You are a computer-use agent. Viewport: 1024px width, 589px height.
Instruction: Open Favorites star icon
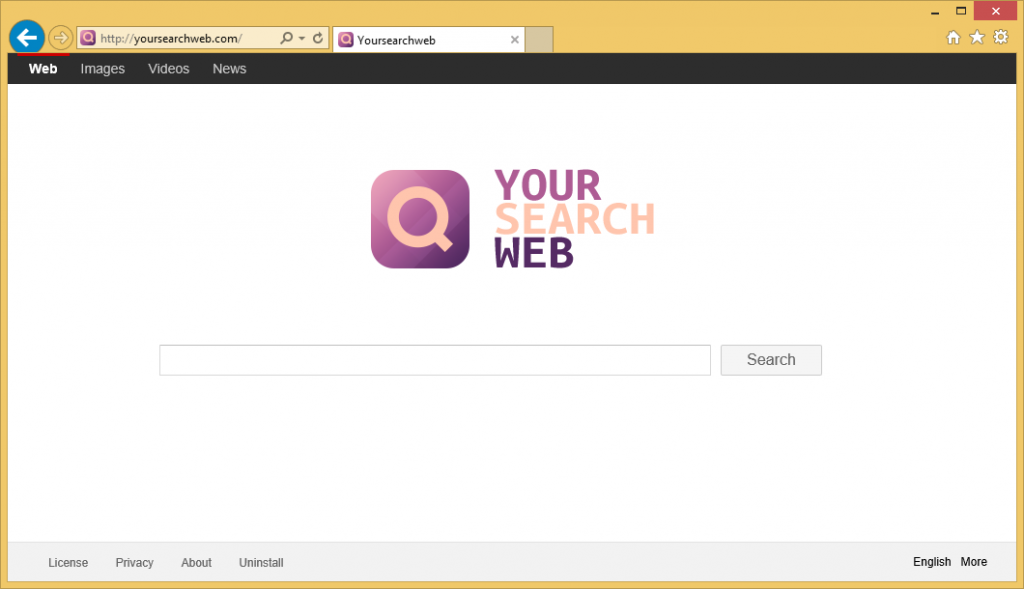(x=977, y=37)
